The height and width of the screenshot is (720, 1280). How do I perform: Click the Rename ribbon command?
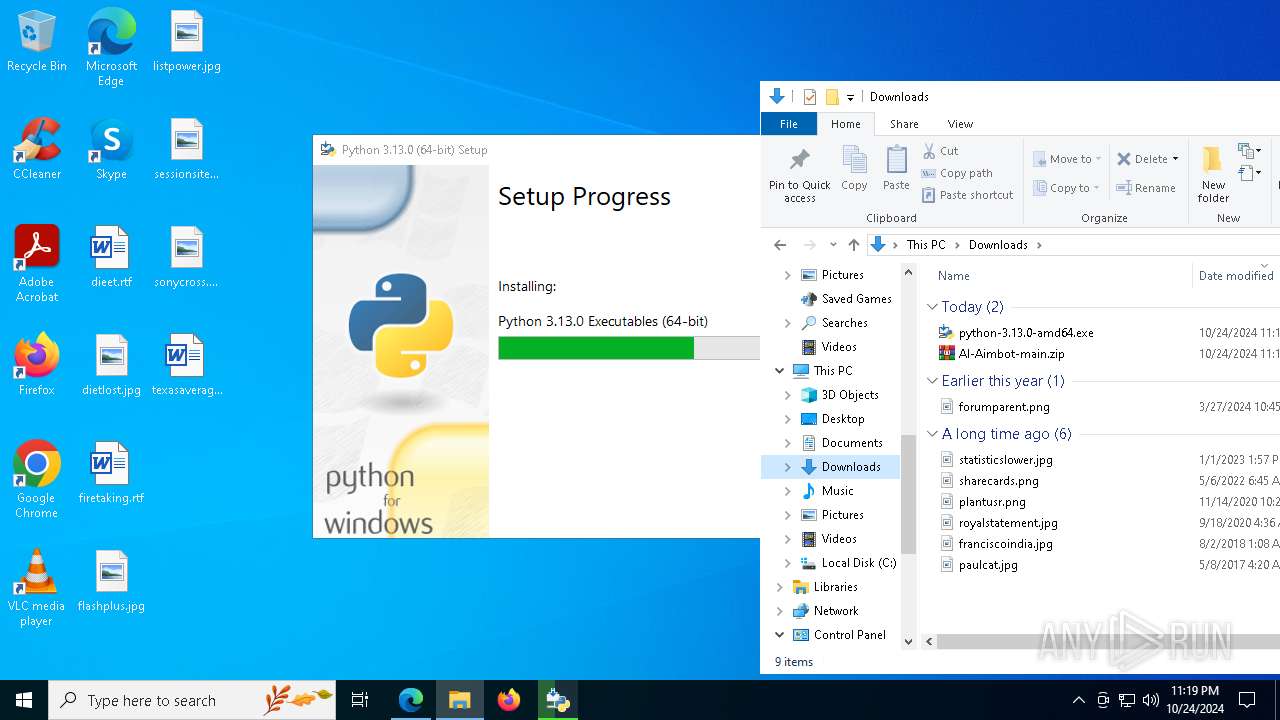(x=1146, y=188)
